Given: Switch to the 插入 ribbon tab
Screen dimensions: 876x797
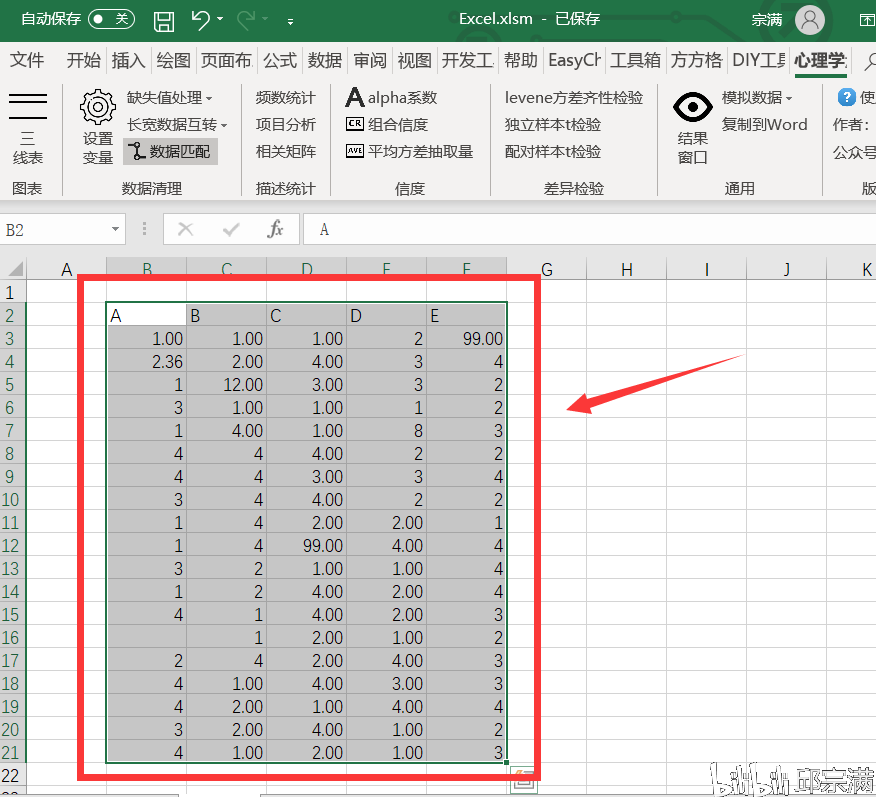Looking at the screenshot, I should (x=128, y=60).
